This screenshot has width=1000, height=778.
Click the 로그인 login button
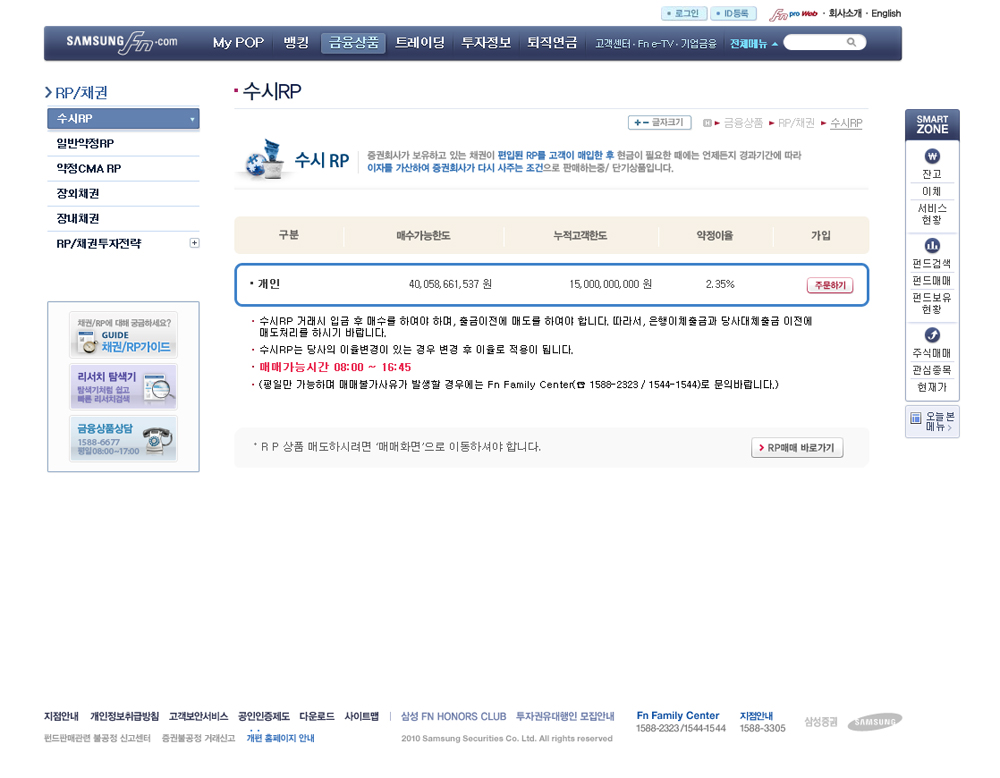[x=684, y=14]
